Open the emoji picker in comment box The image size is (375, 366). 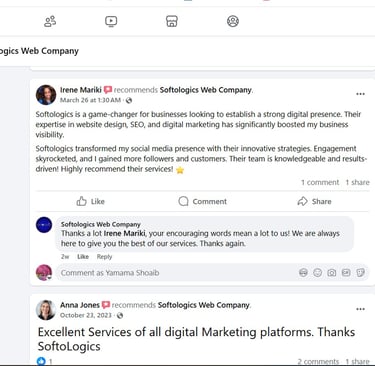click(x=318, y=273)
